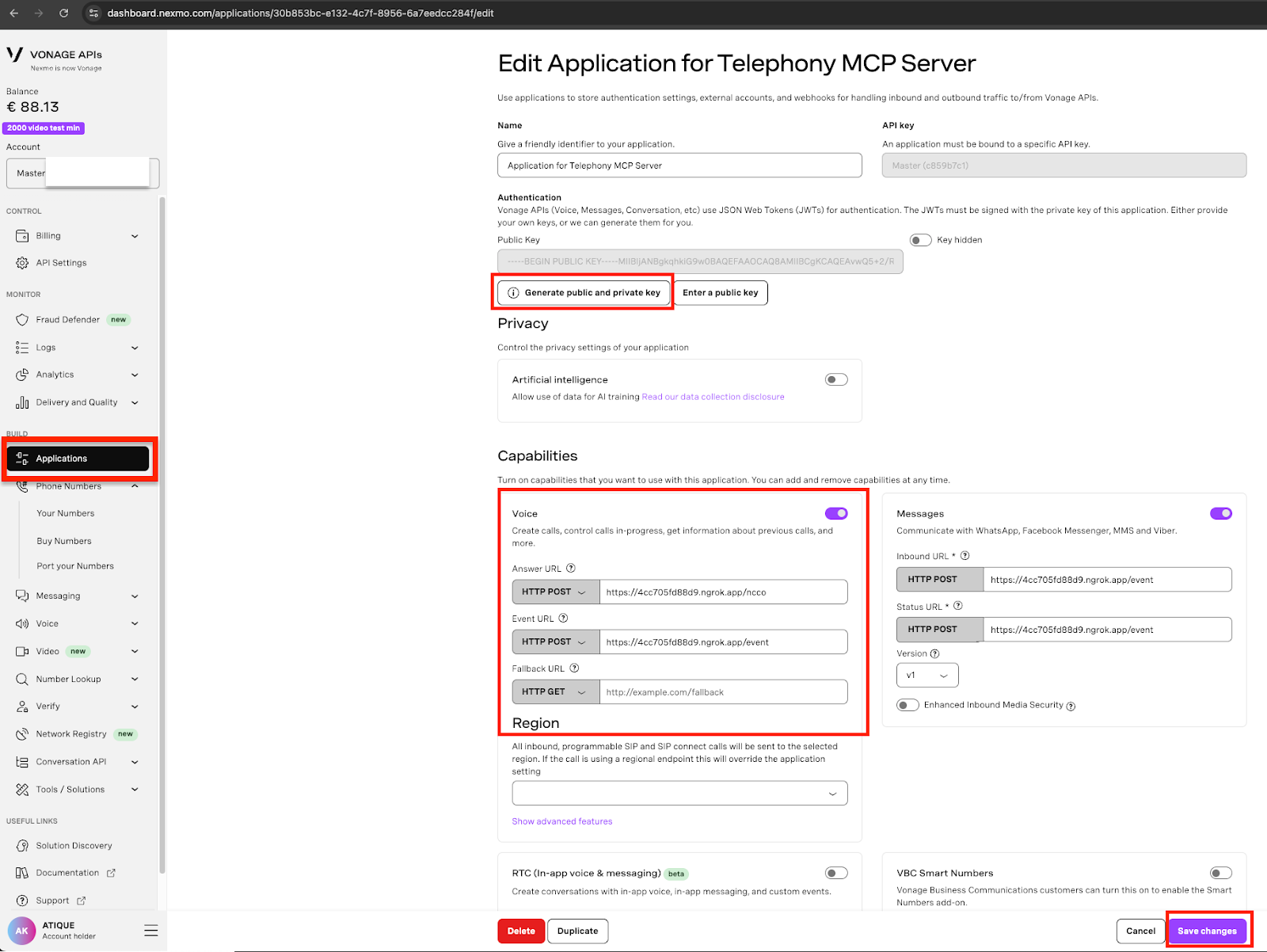This screenshot has height=952, width=1267.
Task: Click the Answer URL help icon
Action: point(571,568)
